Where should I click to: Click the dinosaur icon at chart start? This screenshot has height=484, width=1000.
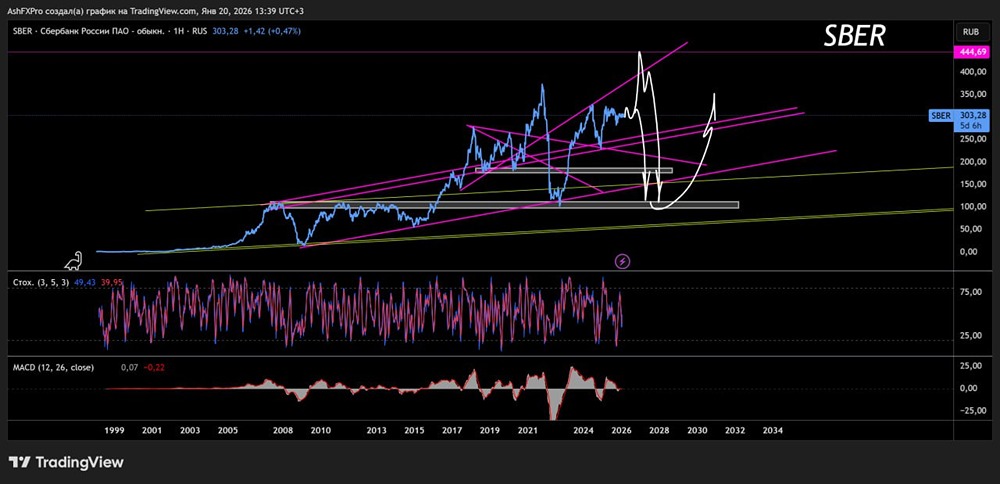pyautogui.click(x=74, y=261)
